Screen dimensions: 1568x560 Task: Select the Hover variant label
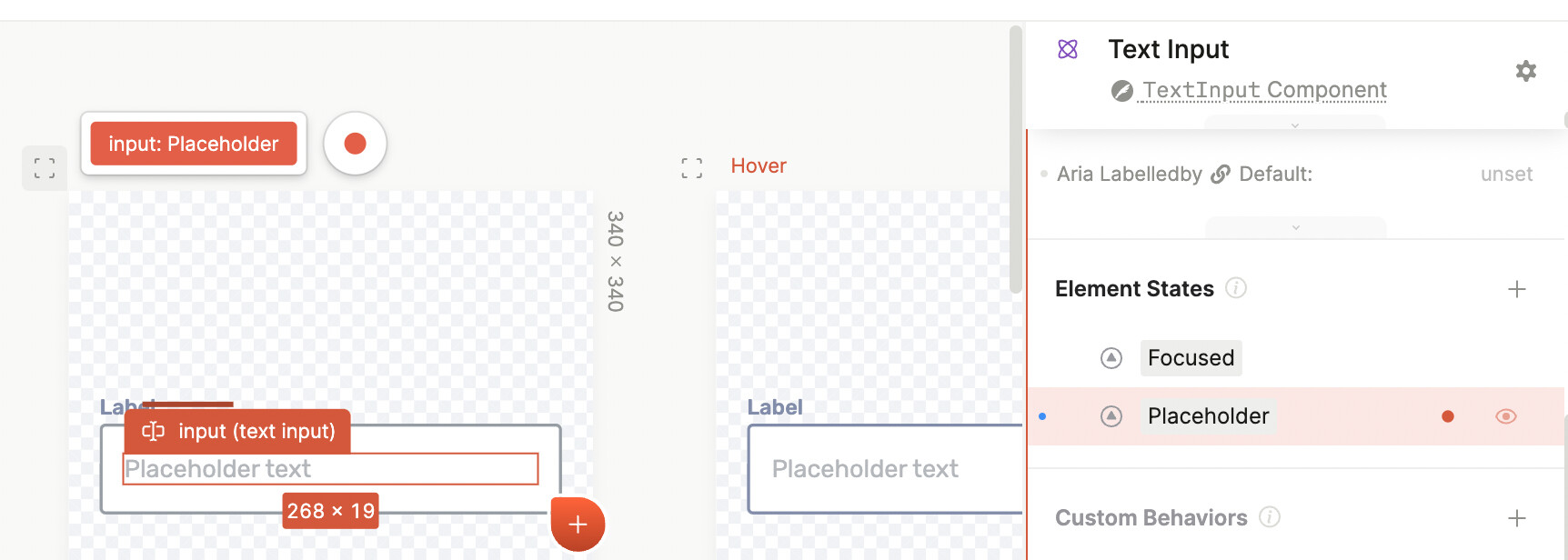pyautogui.click(x=758, y=166)
